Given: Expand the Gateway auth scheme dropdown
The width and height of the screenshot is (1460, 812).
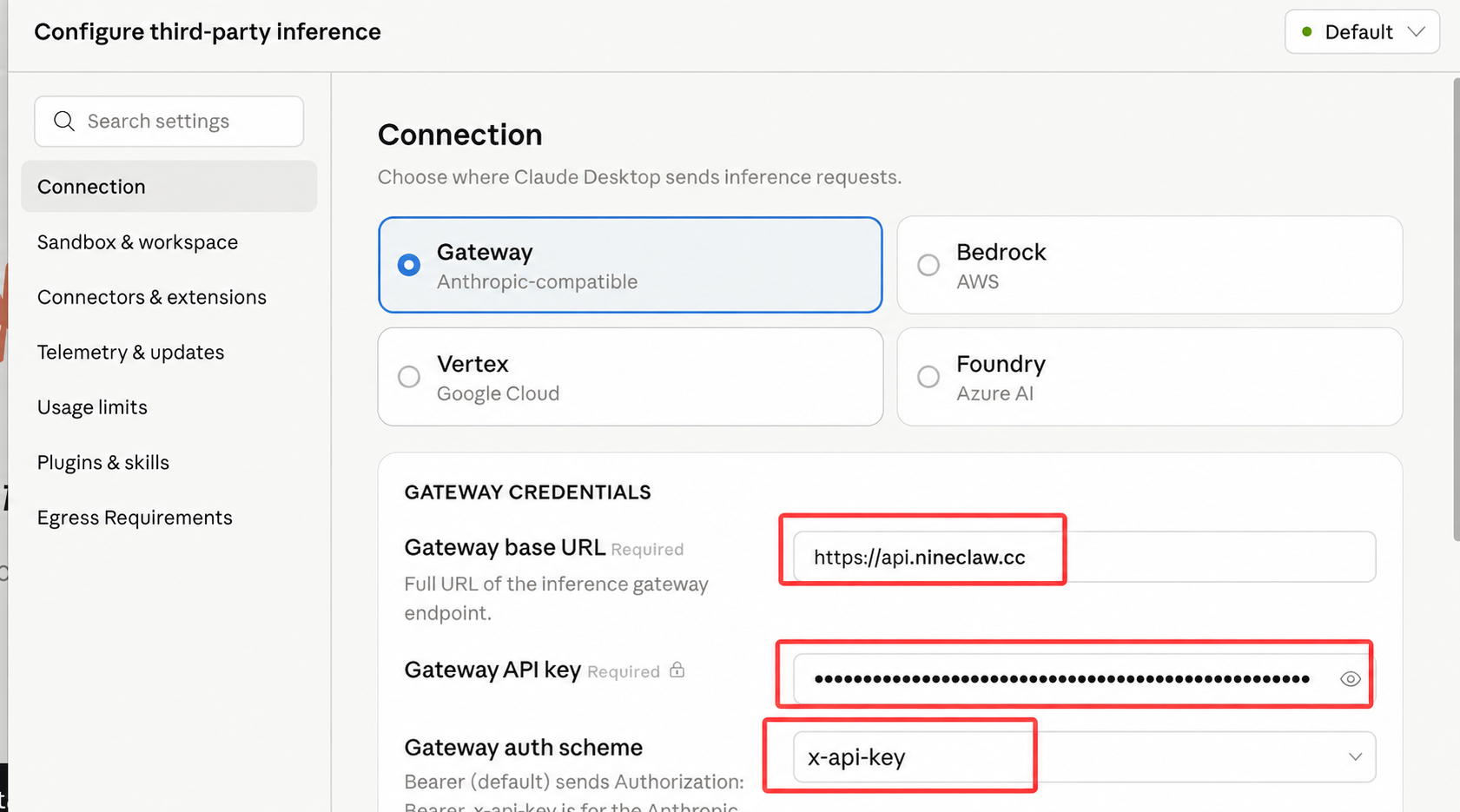Looking at the screenshot, I should 1084,756.
